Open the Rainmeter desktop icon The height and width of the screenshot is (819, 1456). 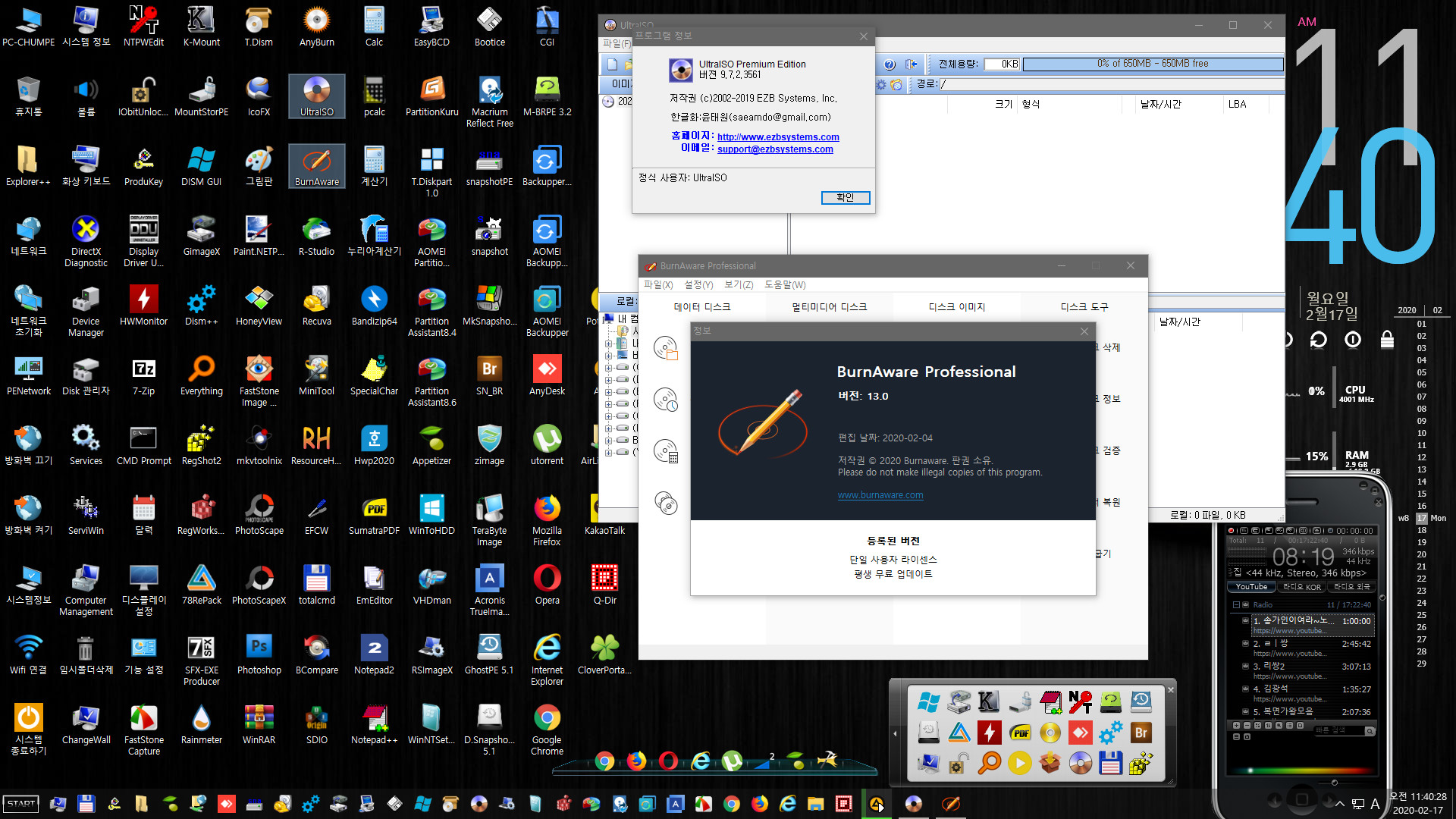click(x=201, y=724)
